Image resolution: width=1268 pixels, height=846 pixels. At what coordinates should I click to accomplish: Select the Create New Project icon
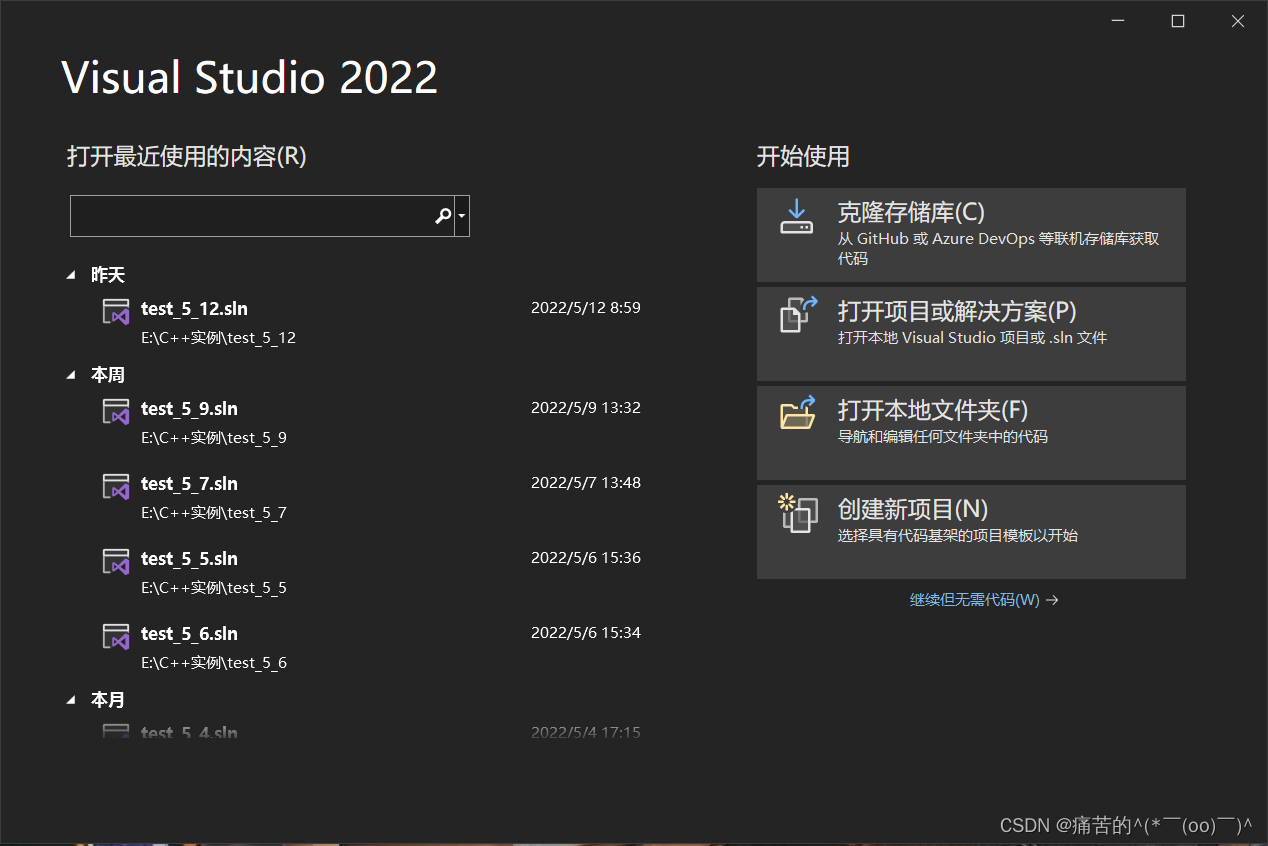point(797,517)
